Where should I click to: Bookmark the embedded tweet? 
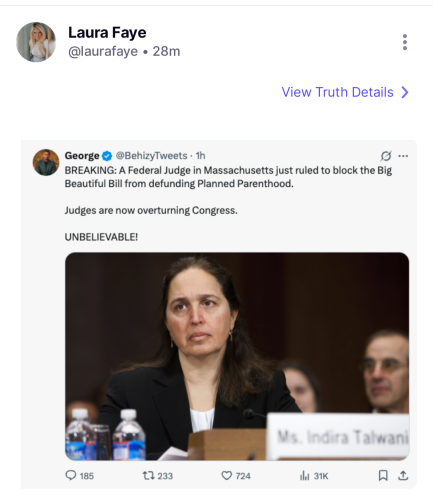point(383,475)
